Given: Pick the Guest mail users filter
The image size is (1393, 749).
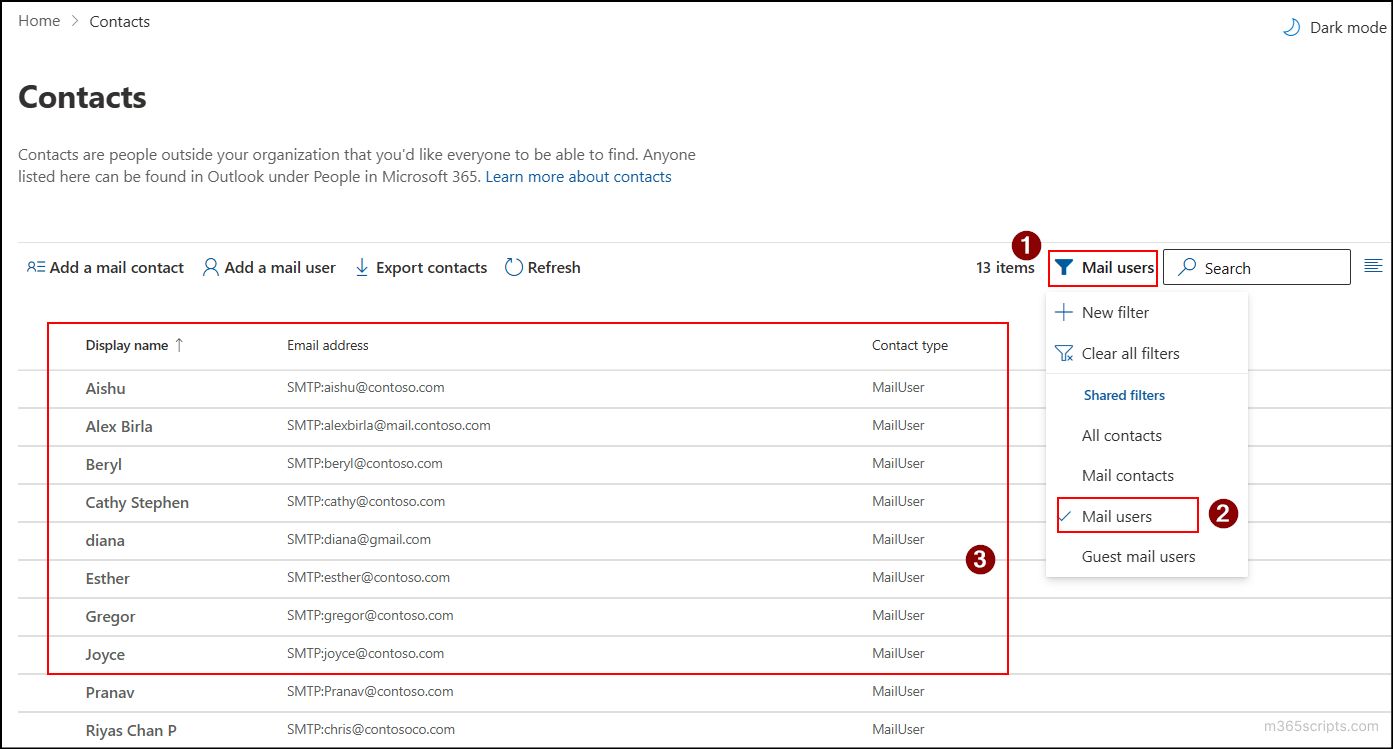Looking at the screenshot, I should pyautogui.click(x=1138, y=557).
